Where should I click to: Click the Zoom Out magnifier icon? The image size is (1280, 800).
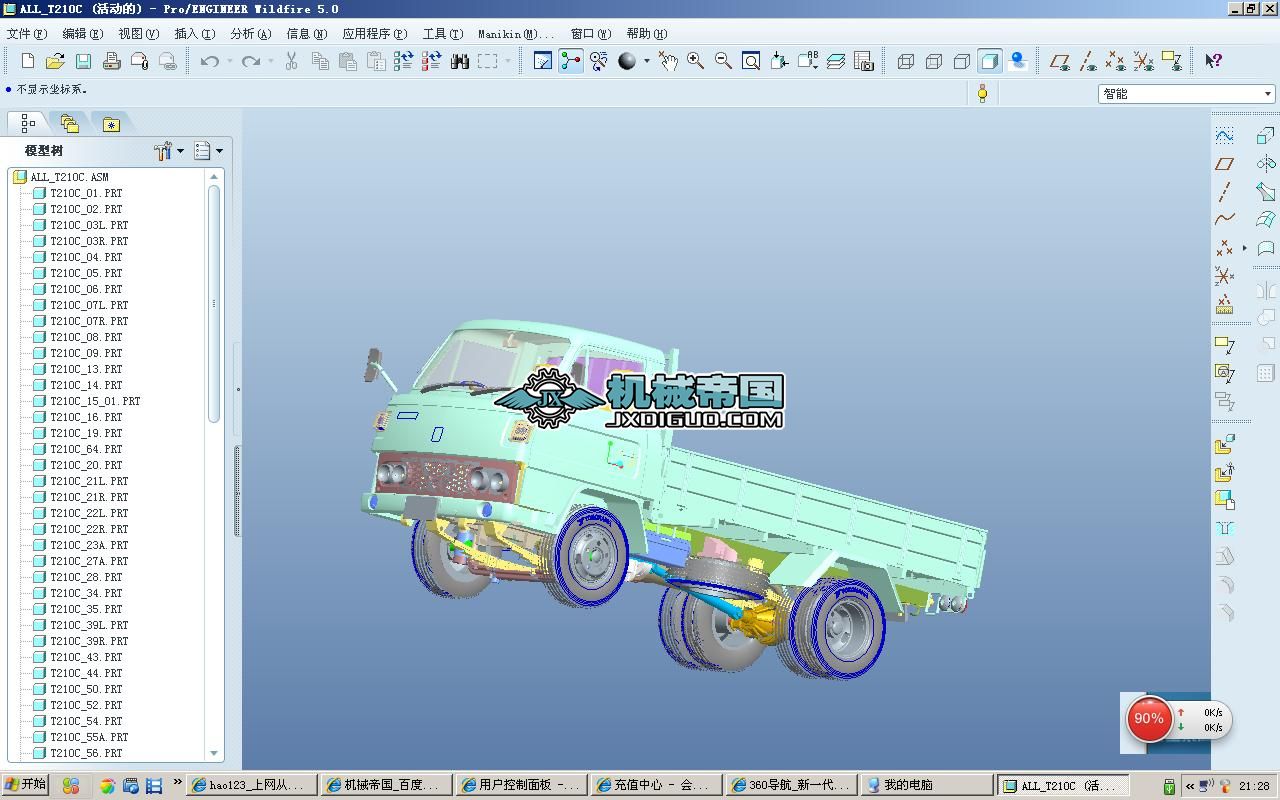point(723,61)
